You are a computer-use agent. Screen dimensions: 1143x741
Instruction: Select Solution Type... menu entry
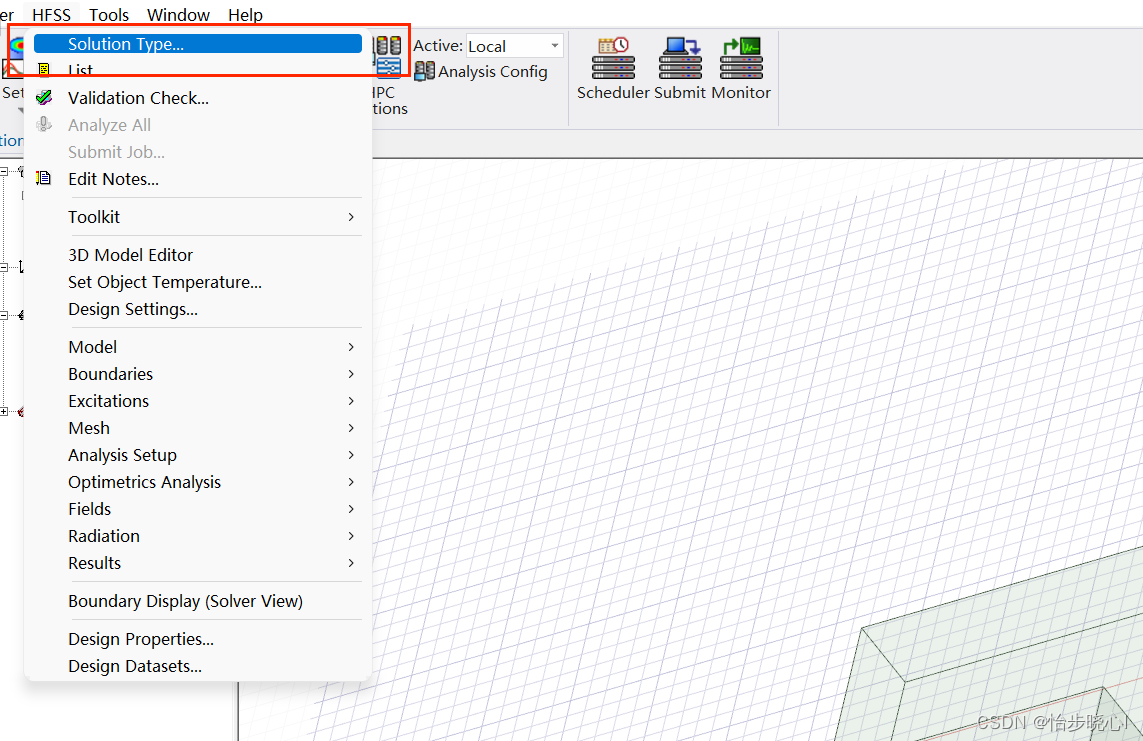pyautogui.click(x=198, y=44)
